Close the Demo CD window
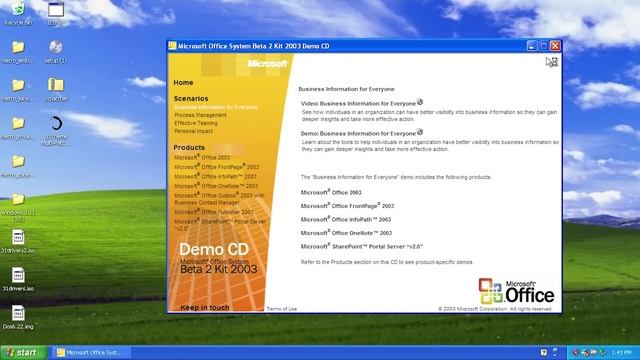The height and width of the screenshot is (360, 640). click(555, 46)
